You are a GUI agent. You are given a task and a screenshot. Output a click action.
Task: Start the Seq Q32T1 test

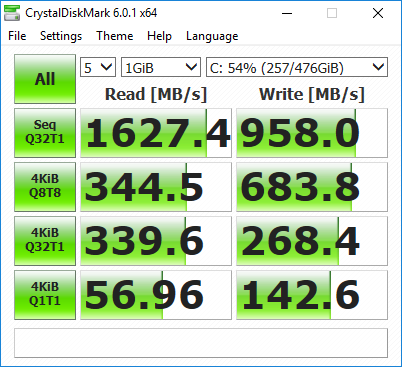click(45, 133)
